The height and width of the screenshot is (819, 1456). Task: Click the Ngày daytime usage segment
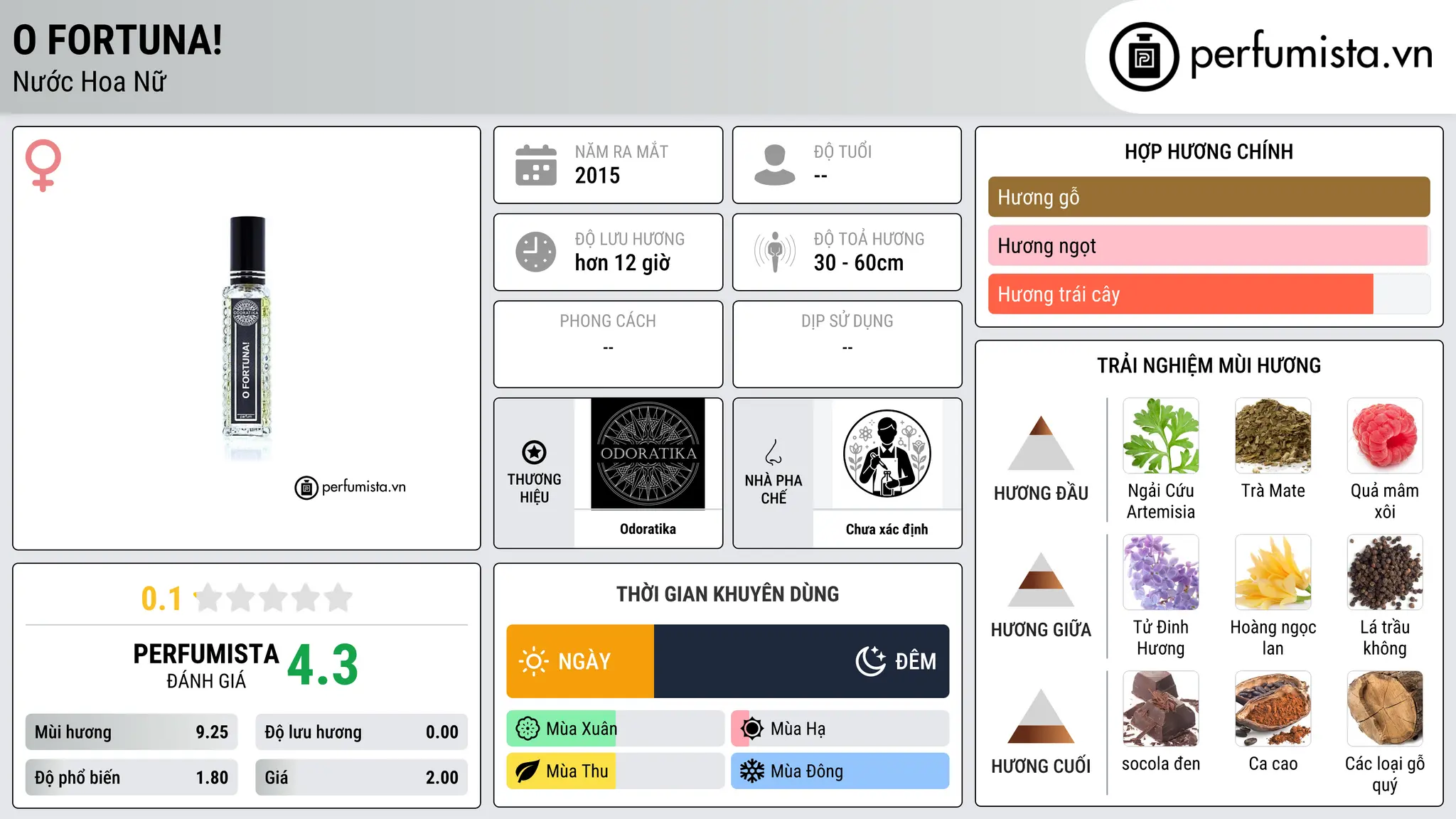(x=580, y=661)
